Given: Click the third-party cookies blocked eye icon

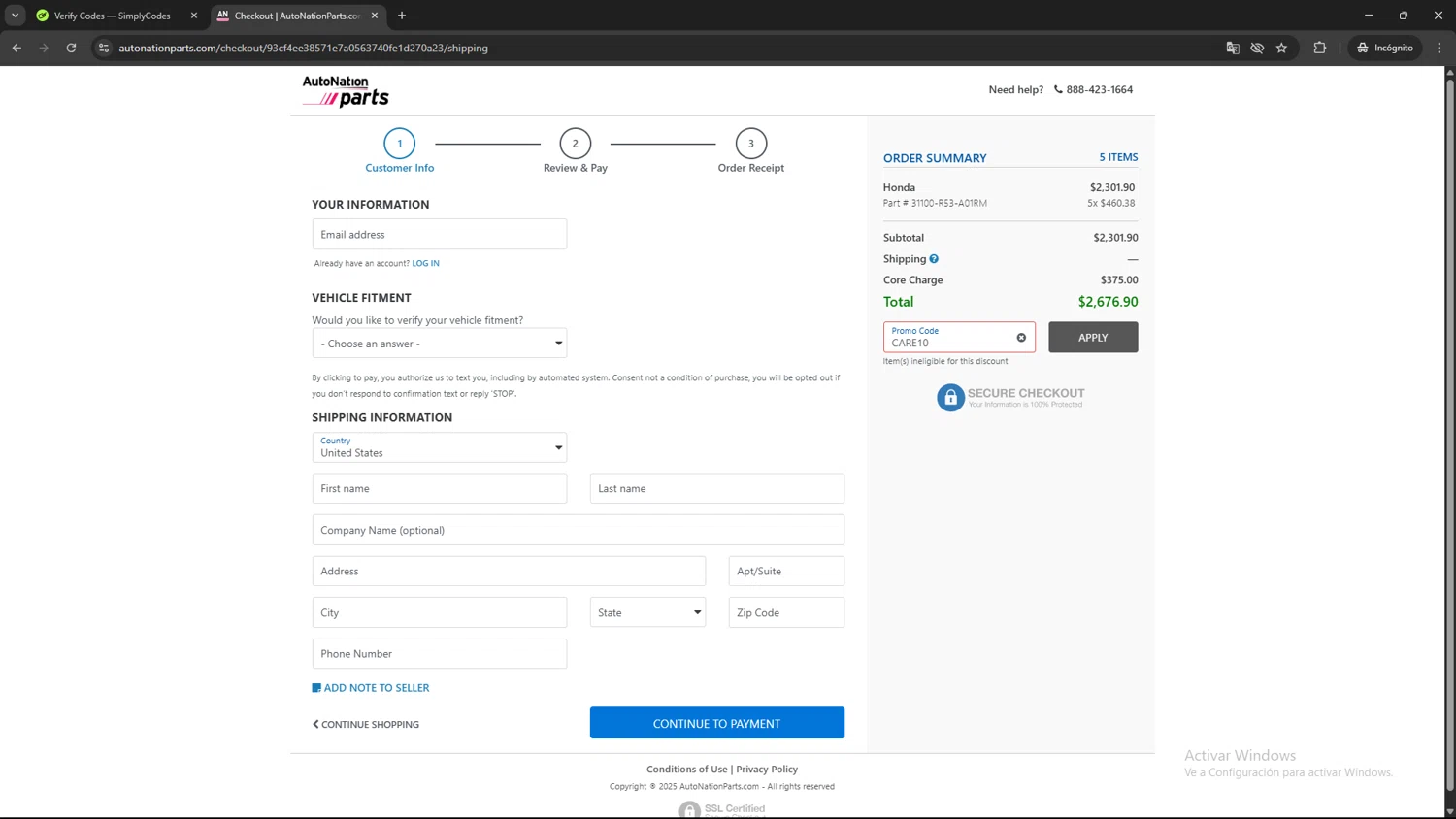Looking at the screenshot, I should click(x=1257, y=48).
